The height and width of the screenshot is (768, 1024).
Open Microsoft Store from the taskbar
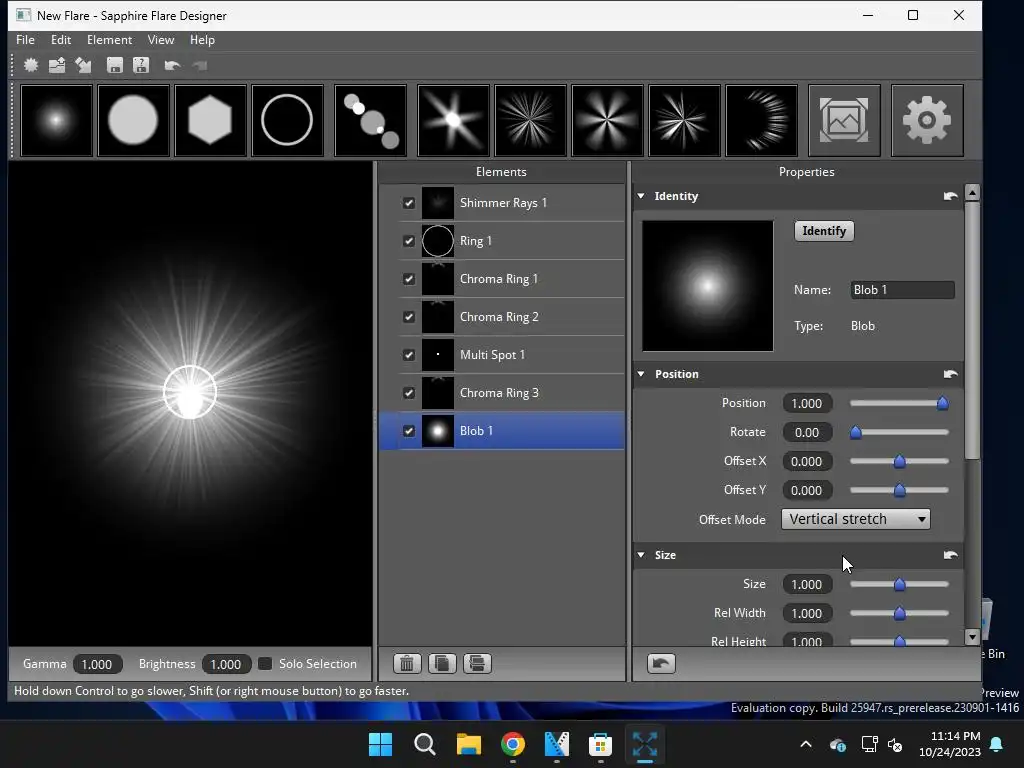coord(600,744)
